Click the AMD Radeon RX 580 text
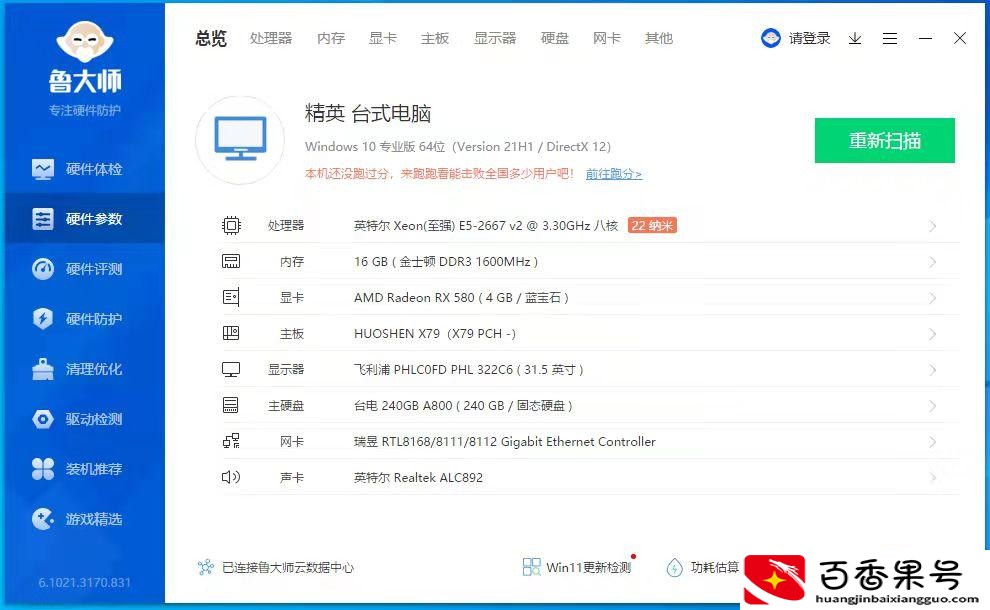The height and width of the screenshot is (610, 990). pos(461,297)
